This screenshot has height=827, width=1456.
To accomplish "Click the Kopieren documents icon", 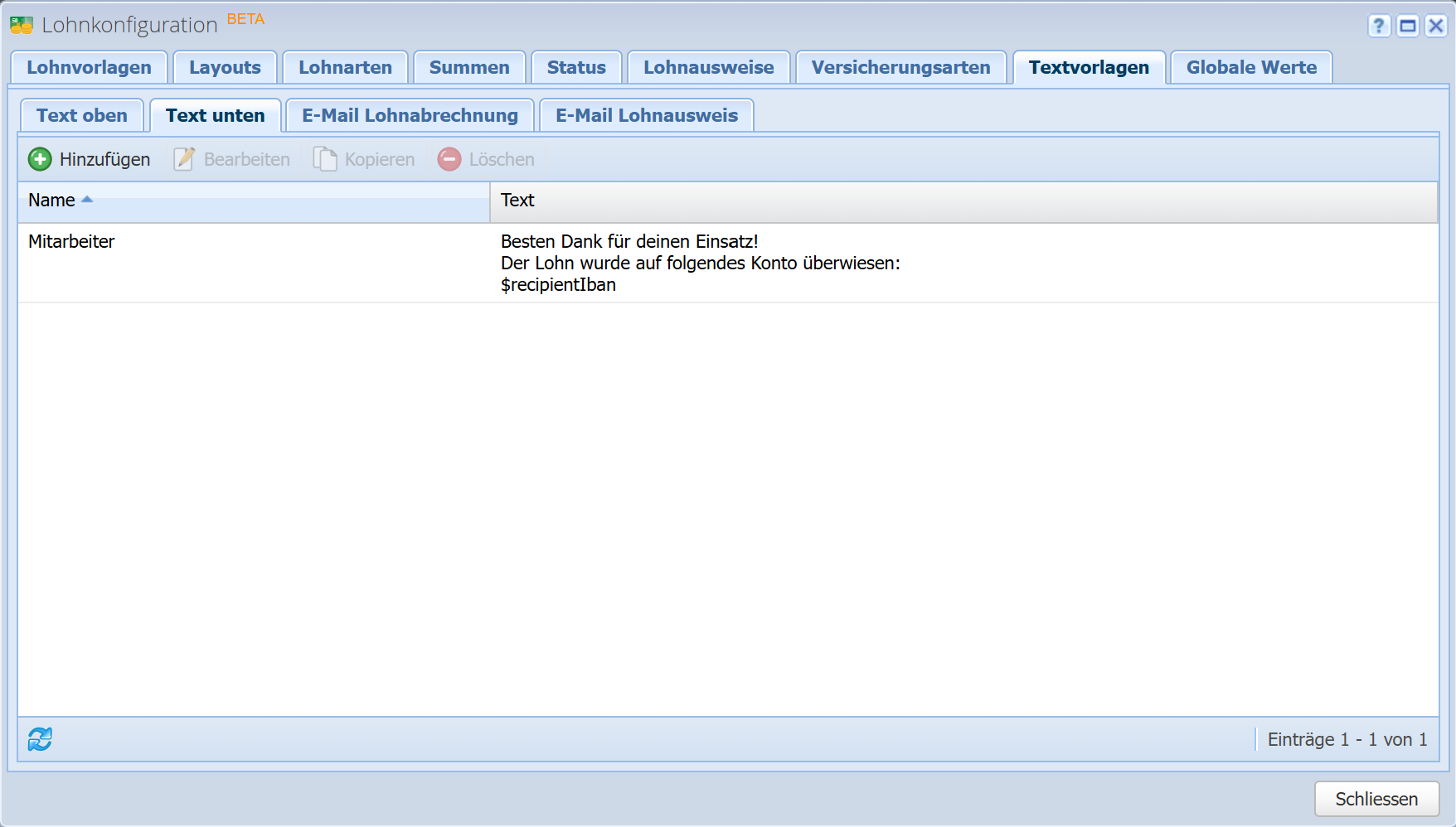I will pos(325,159).
